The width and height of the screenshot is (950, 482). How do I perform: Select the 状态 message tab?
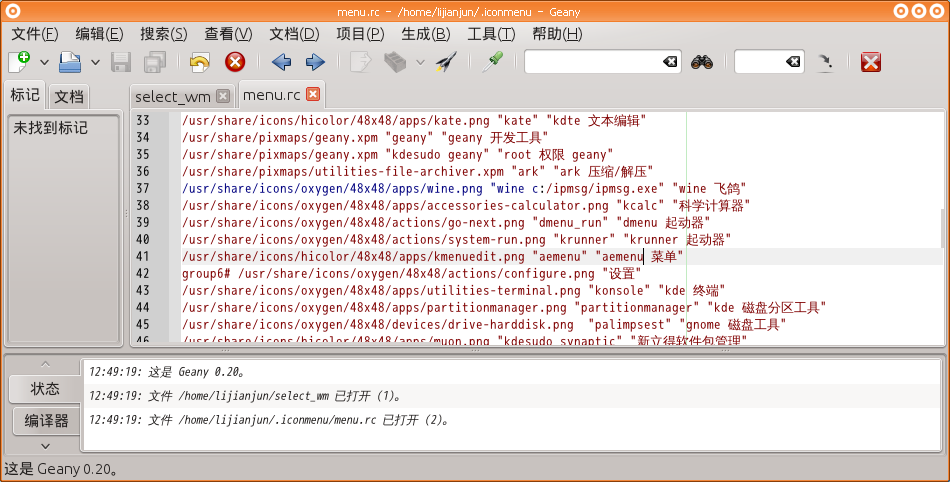point(45,389)
